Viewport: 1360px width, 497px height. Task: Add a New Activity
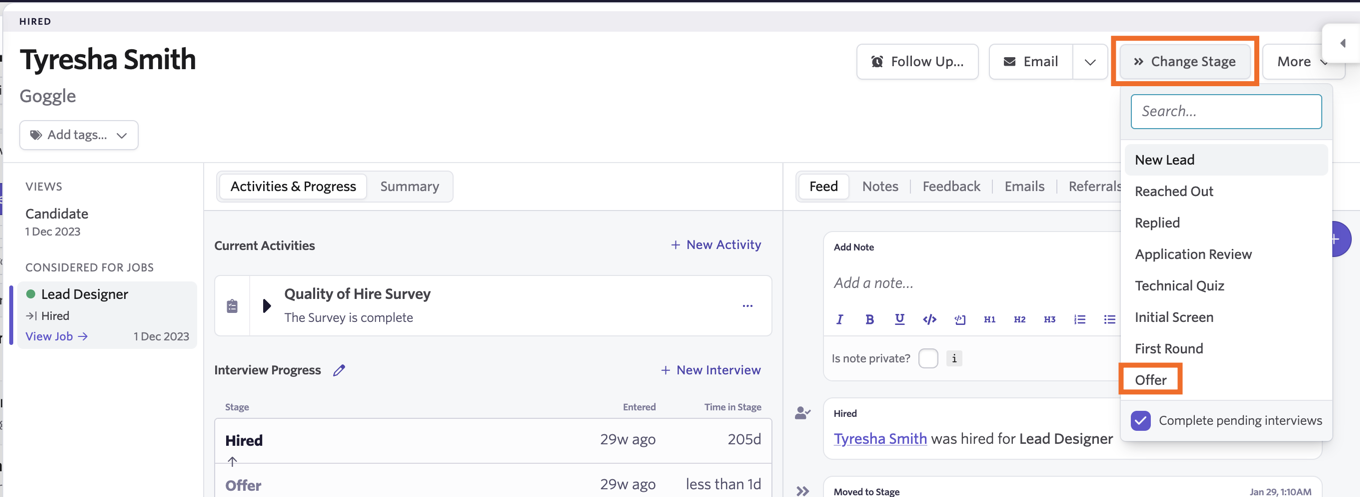coord(716,245)
